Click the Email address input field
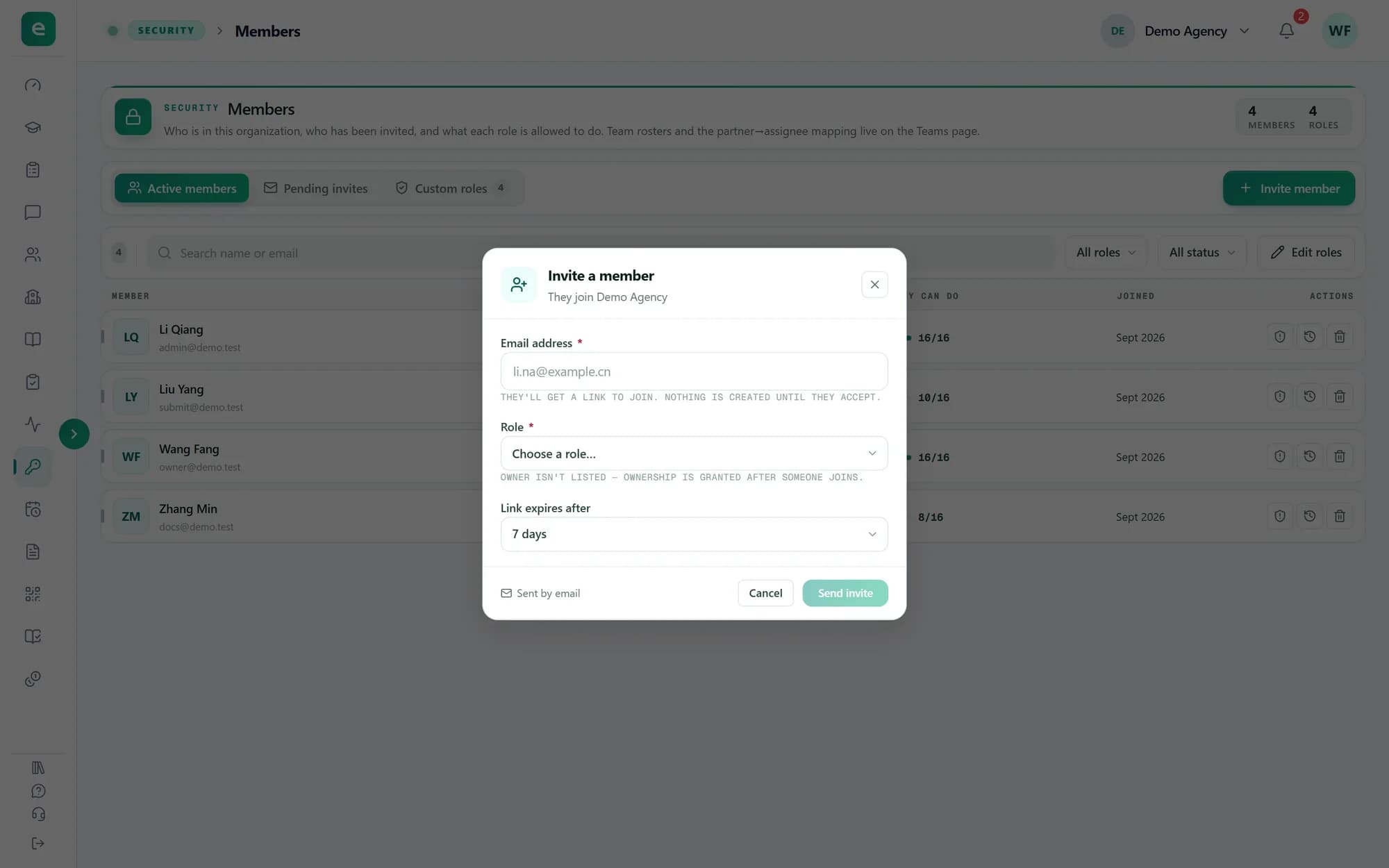 (694, 372)
